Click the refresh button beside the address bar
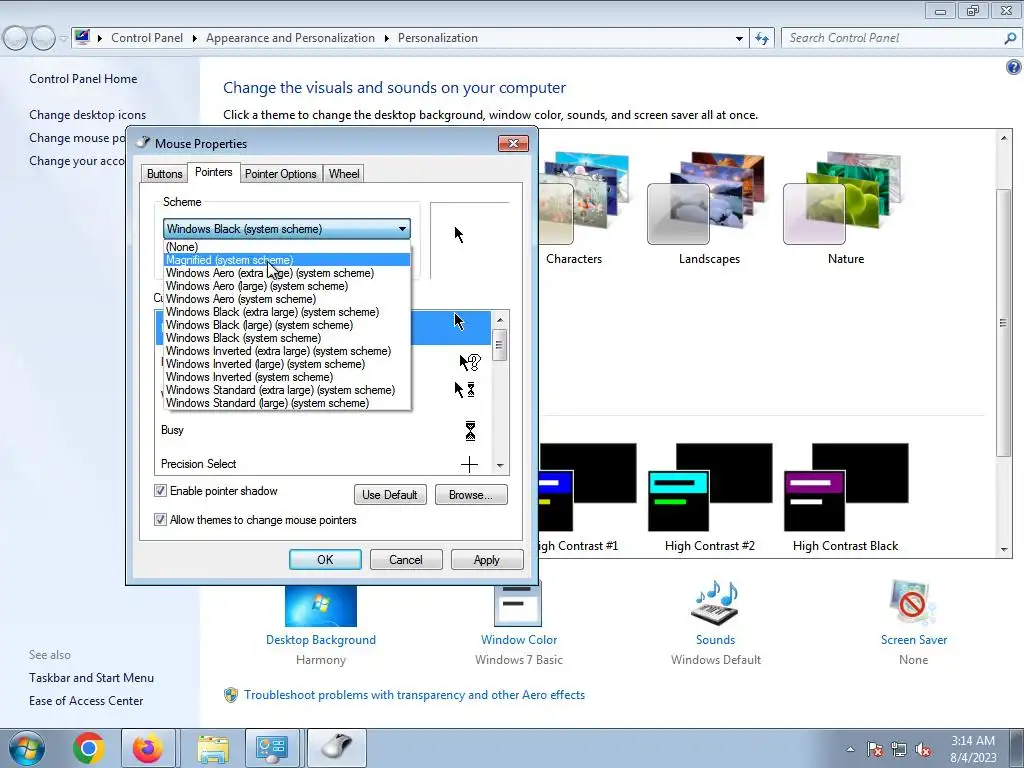The height and width of the screenshot is (768, 1024). click(762, 38)
